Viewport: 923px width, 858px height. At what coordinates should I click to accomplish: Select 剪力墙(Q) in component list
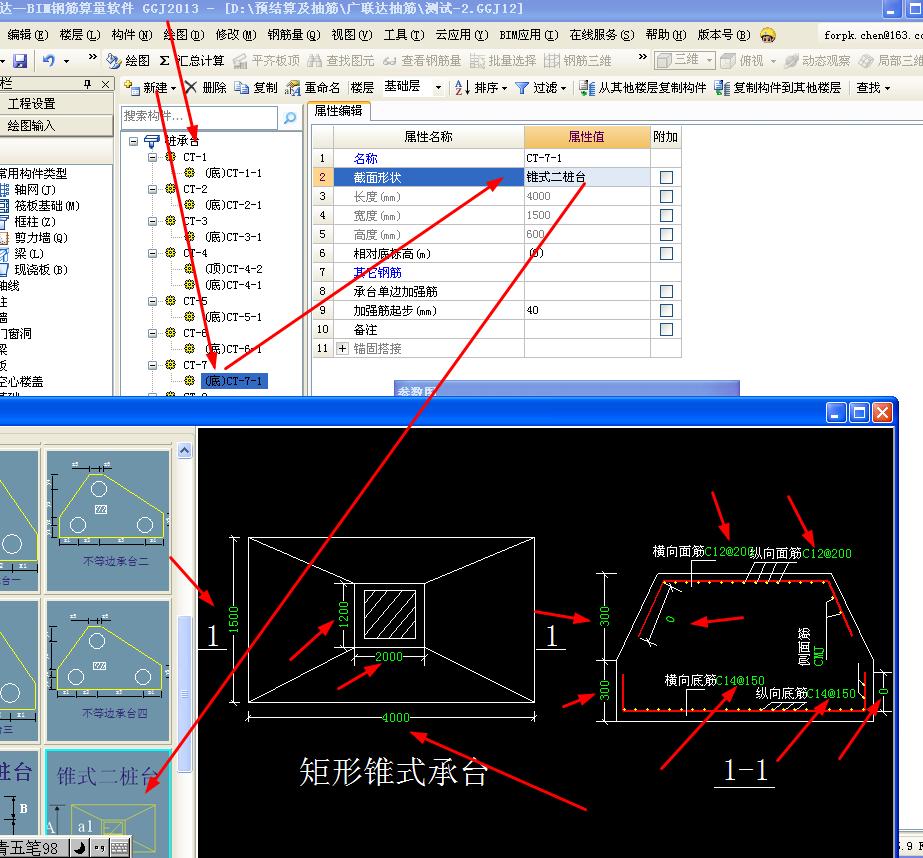click(x=41, y=237)
